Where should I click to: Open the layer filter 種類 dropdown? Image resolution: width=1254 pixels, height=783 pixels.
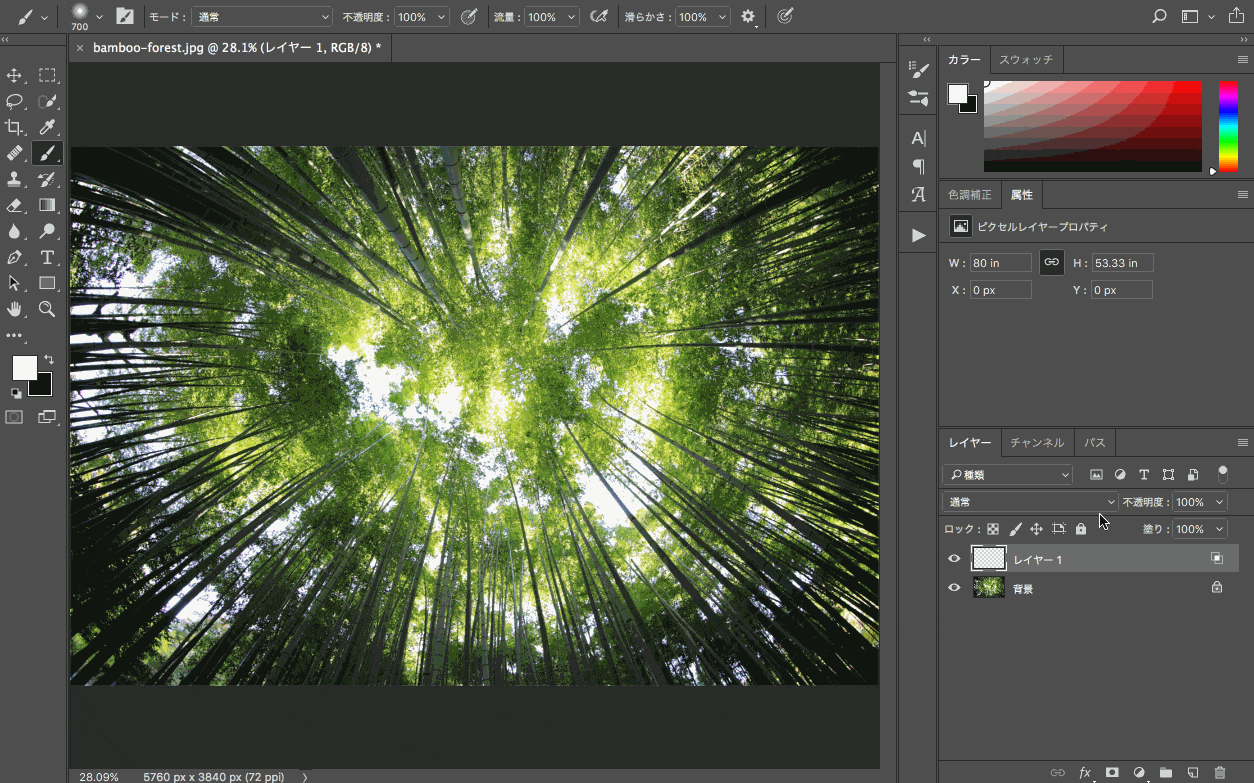click(x=1007, y=475)
